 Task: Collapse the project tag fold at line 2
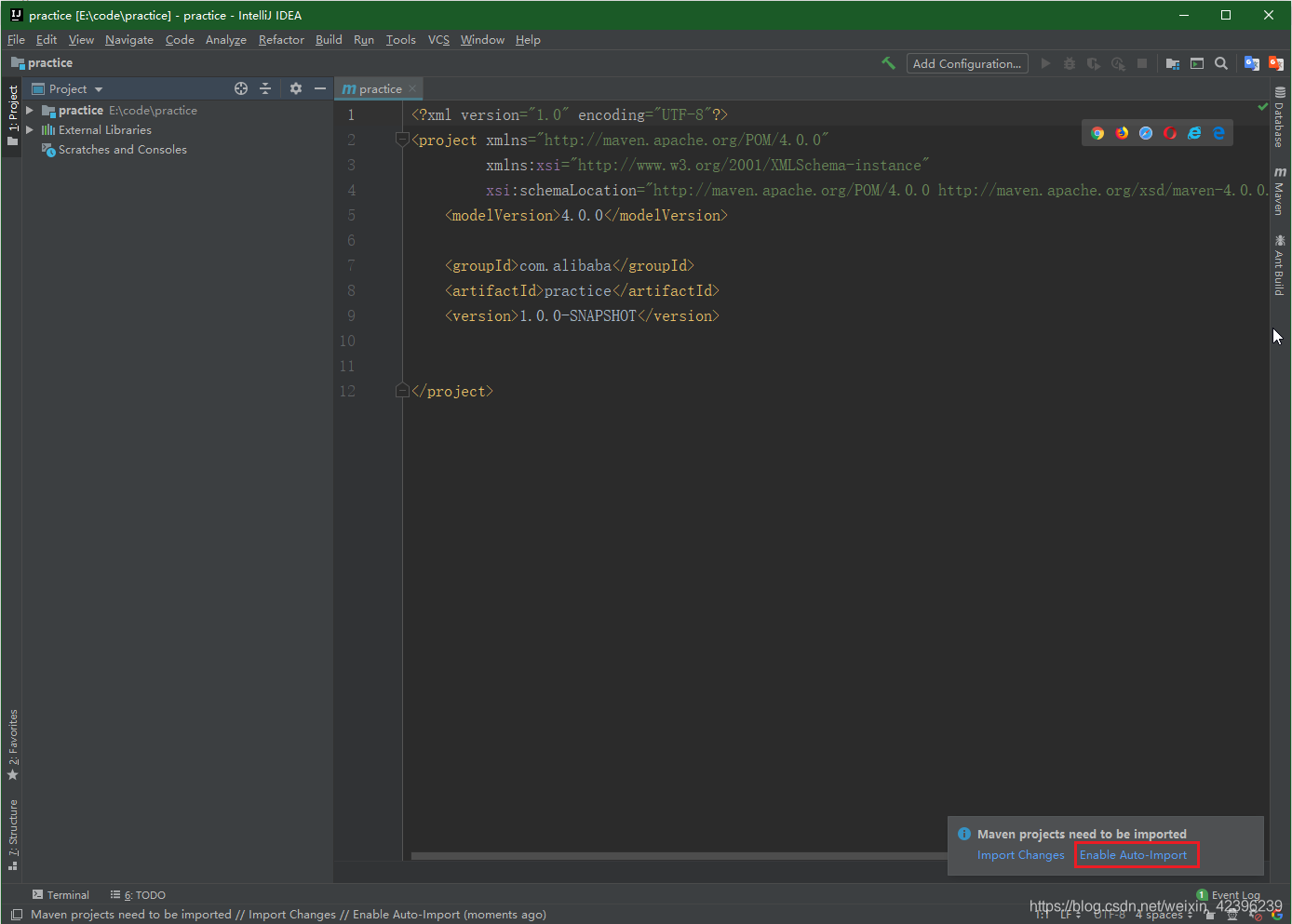click(x=402, y=140)
